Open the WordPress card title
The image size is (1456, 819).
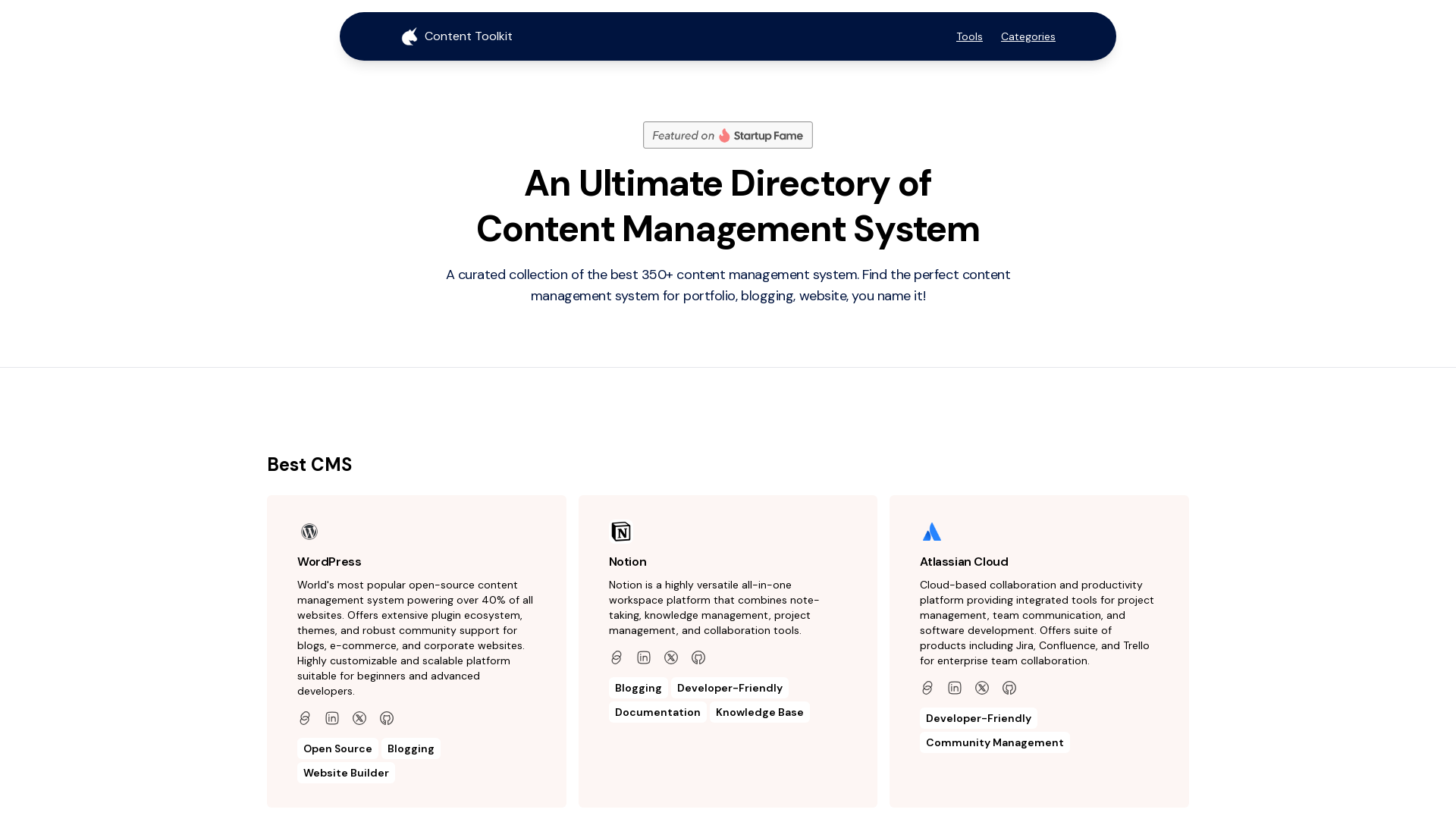click(329, 562)
